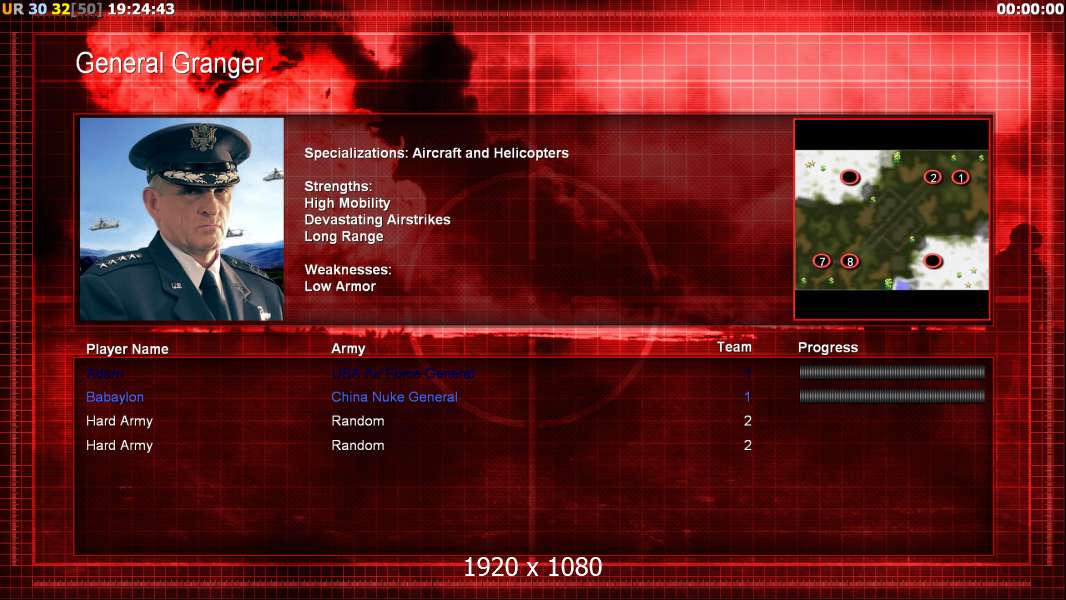
Task: Click the 'Progress' column header
Action: (x=827, y=348)
